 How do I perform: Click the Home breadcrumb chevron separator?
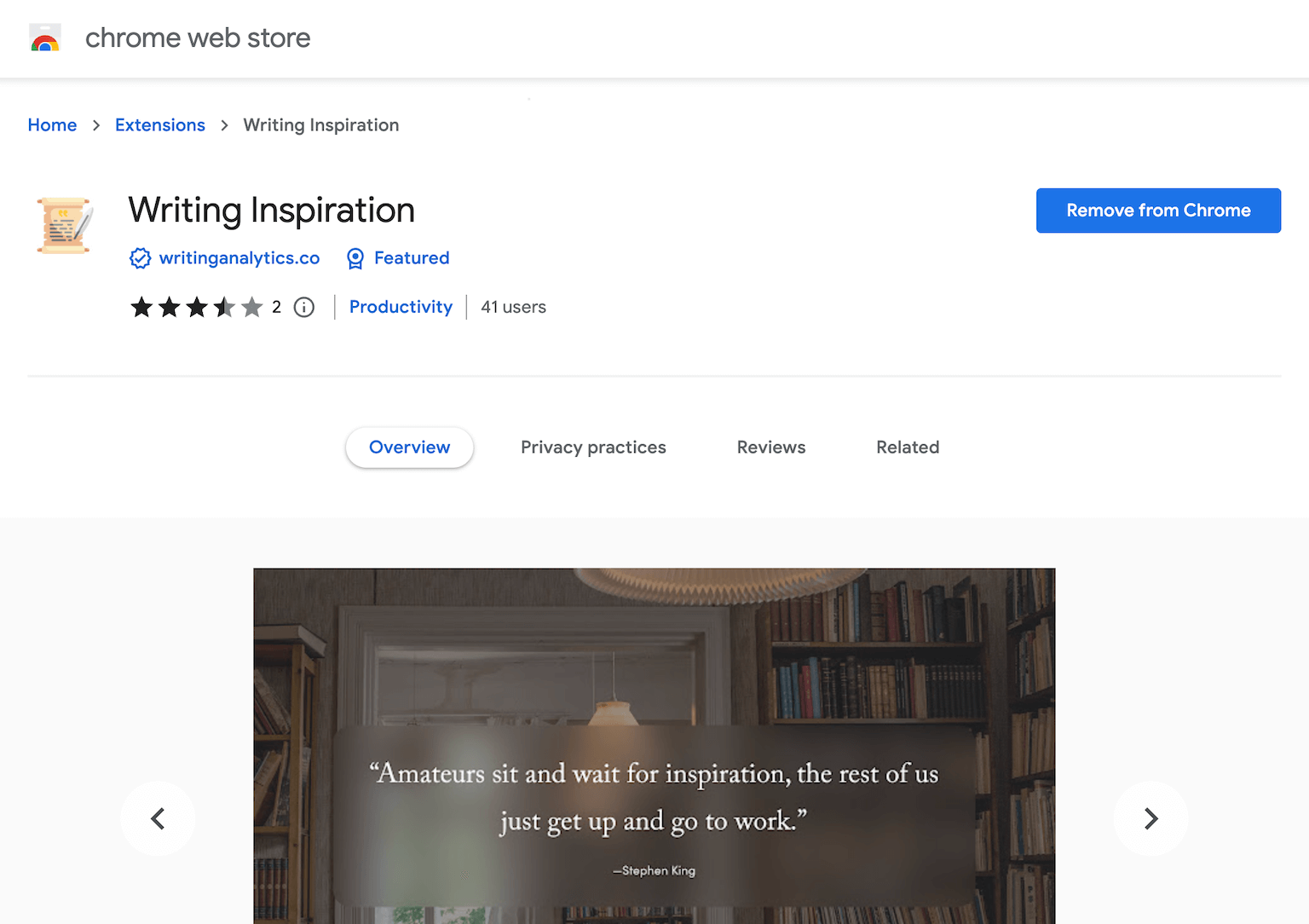pyautogui.click(x=96, y=125)
